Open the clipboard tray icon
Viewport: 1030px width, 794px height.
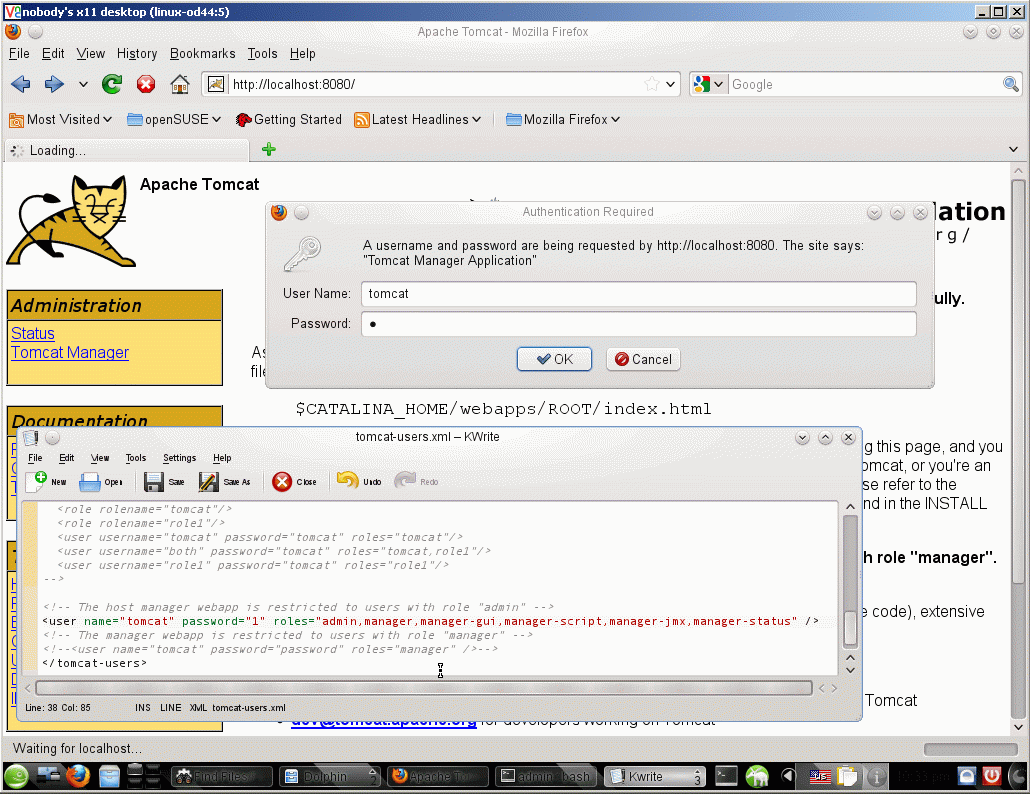(847, 776)
